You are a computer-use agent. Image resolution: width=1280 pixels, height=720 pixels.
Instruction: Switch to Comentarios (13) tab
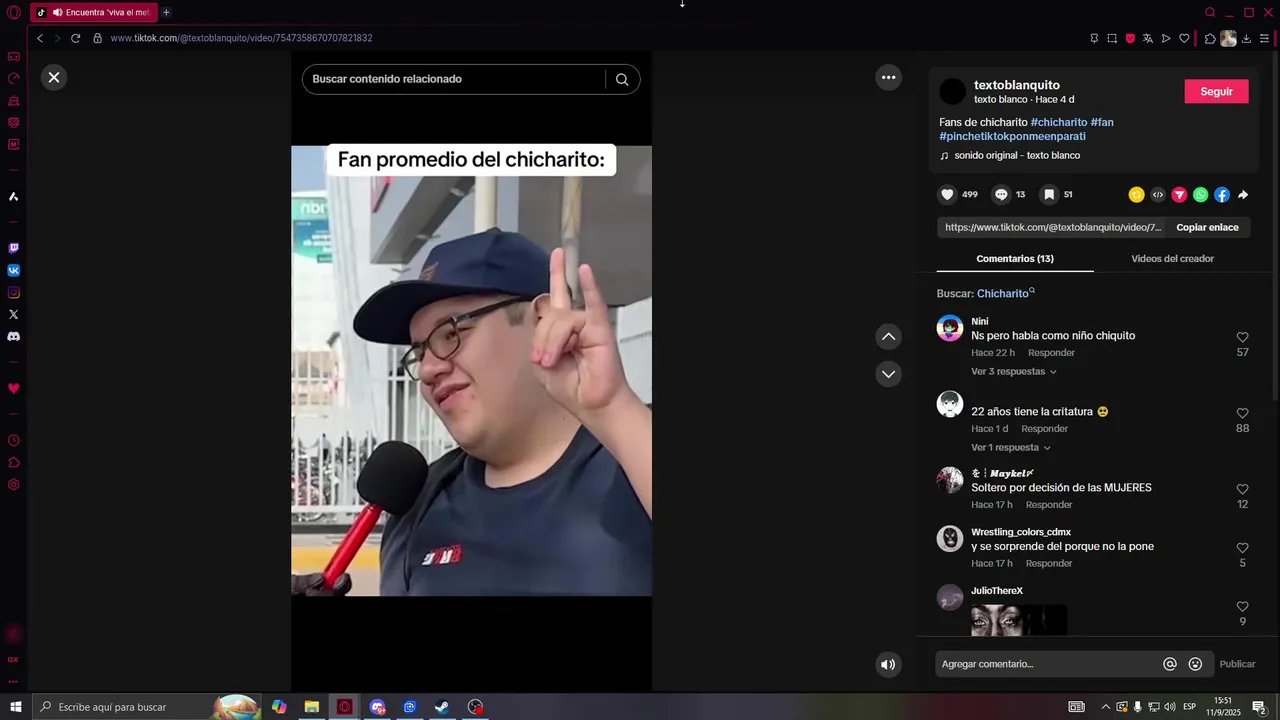(x=1015, y=258)
